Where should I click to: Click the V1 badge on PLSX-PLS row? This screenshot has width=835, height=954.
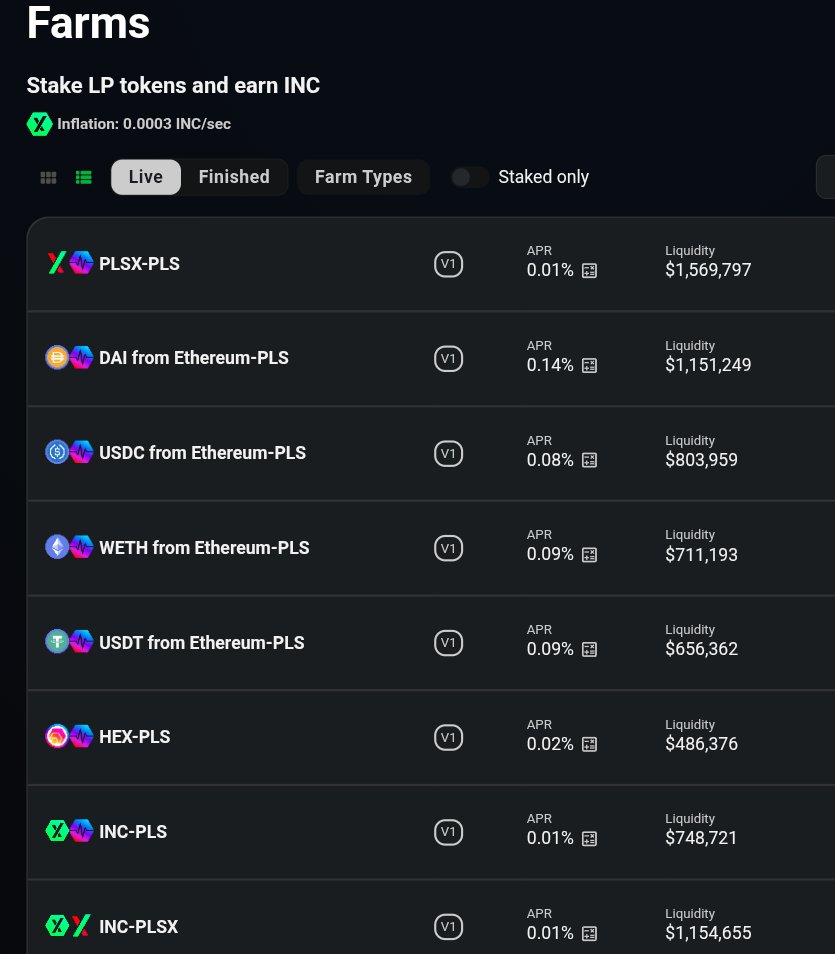coord(449,265)
